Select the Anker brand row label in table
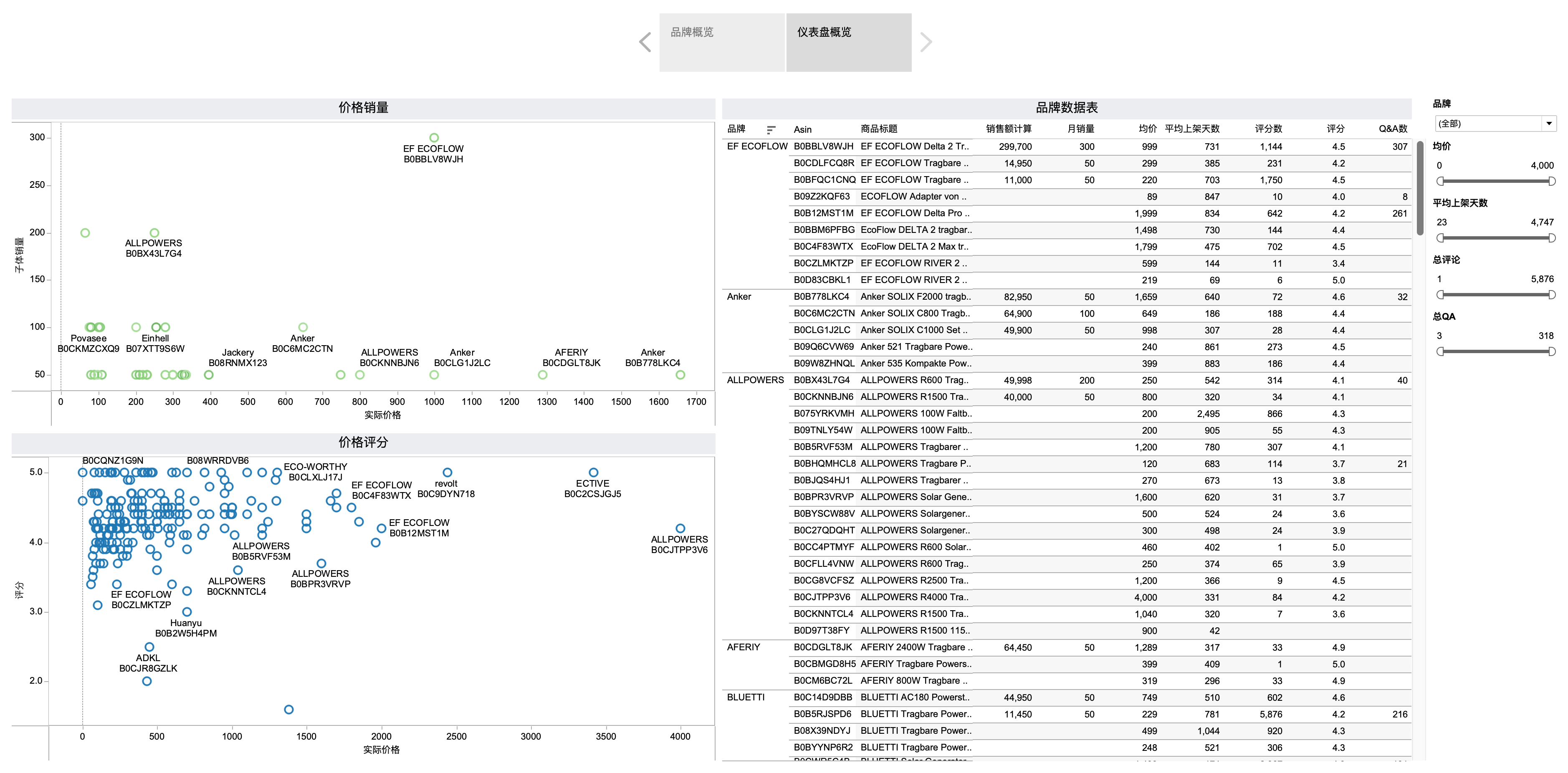Image resolution: width=1568 pixels, height=773 pixels. click(x=739, y=296)
